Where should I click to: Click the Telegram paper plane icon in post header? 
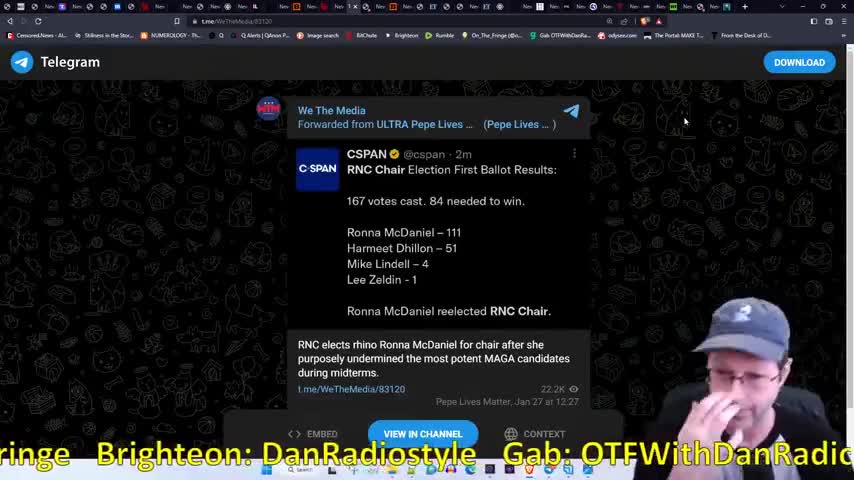[x=571, y=111]
